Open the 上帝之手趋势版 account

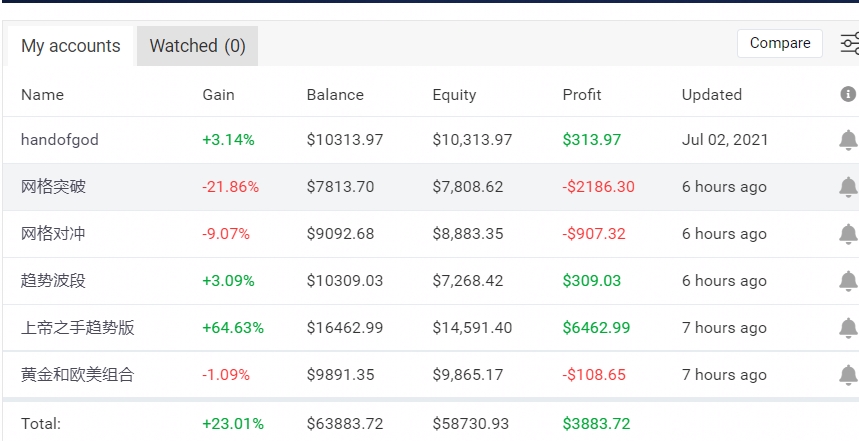pyautogui.click(x=77, y=328)
